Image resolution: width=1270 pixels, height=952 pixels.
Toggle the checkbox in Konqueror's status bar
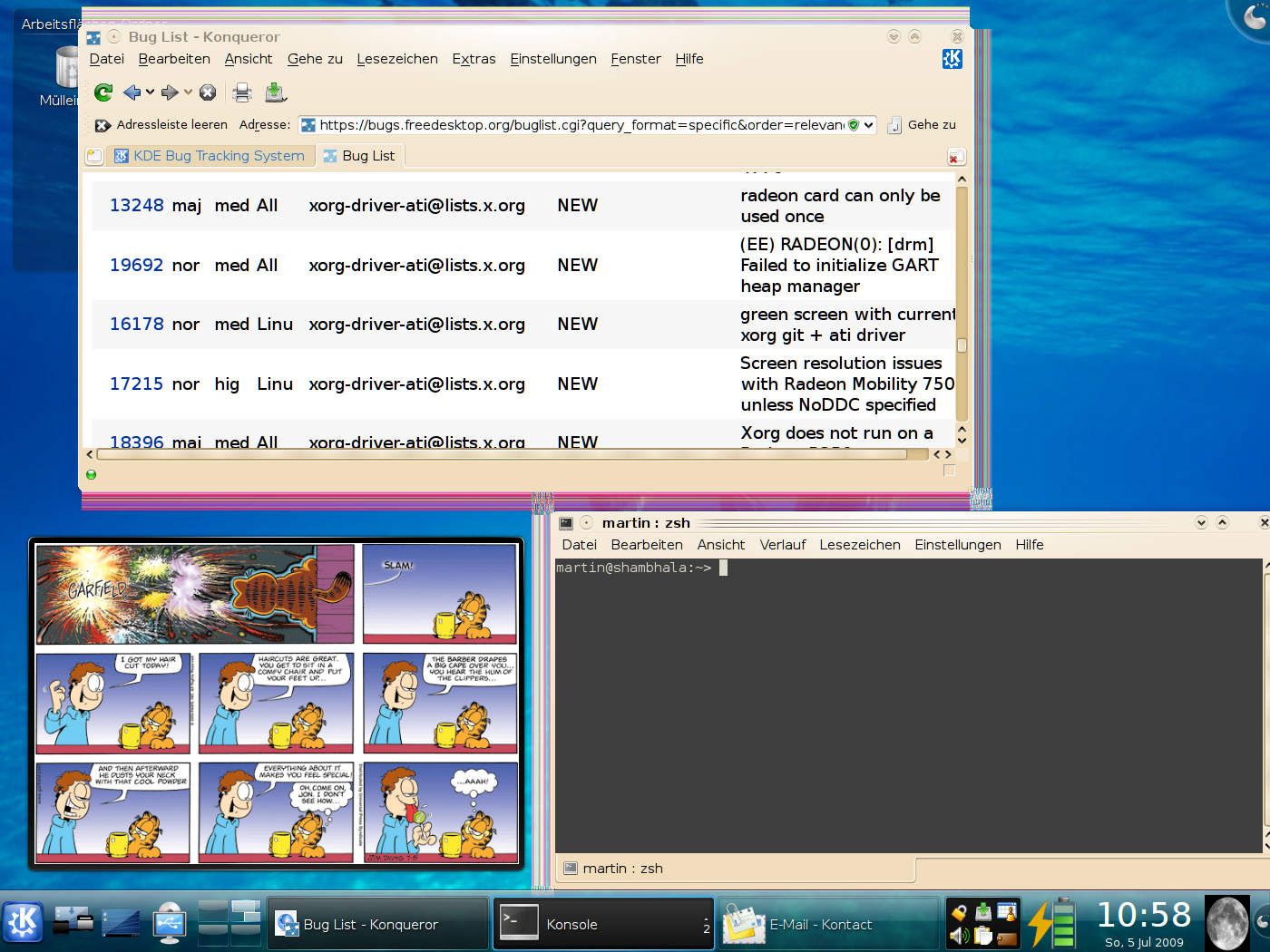[949, 471]
